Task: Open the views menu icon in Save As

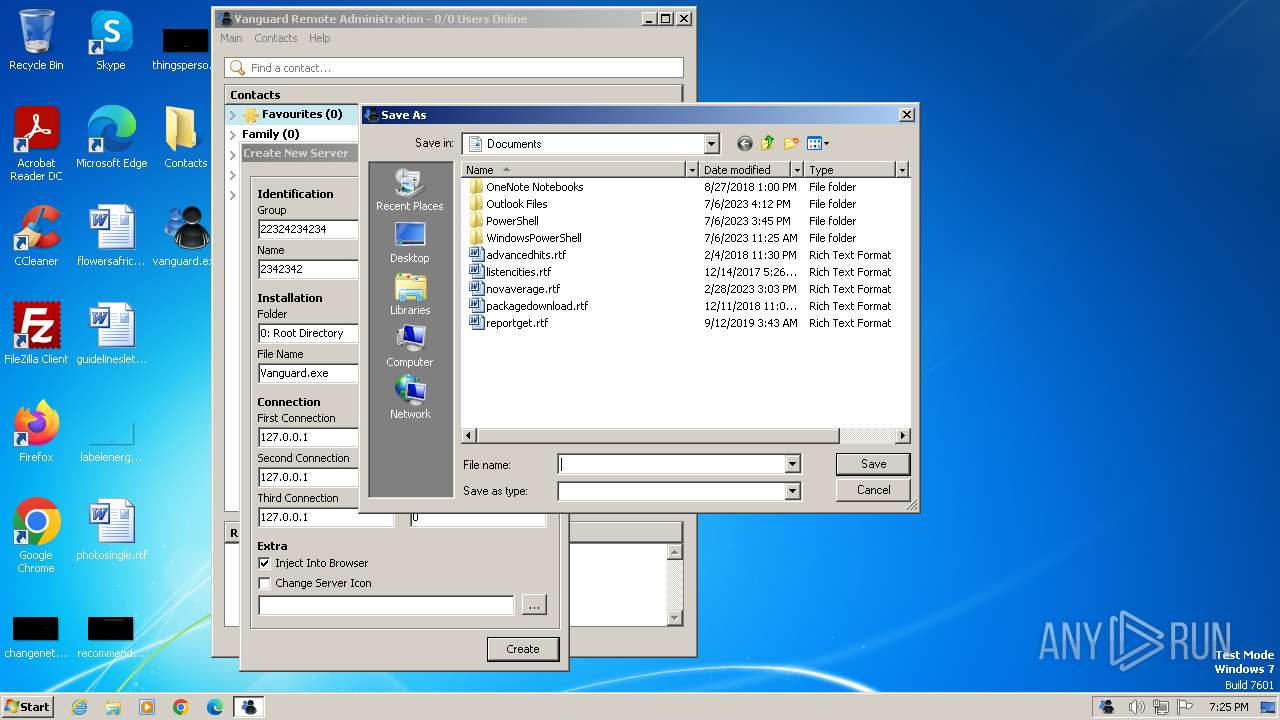Action: pos(818,144)
